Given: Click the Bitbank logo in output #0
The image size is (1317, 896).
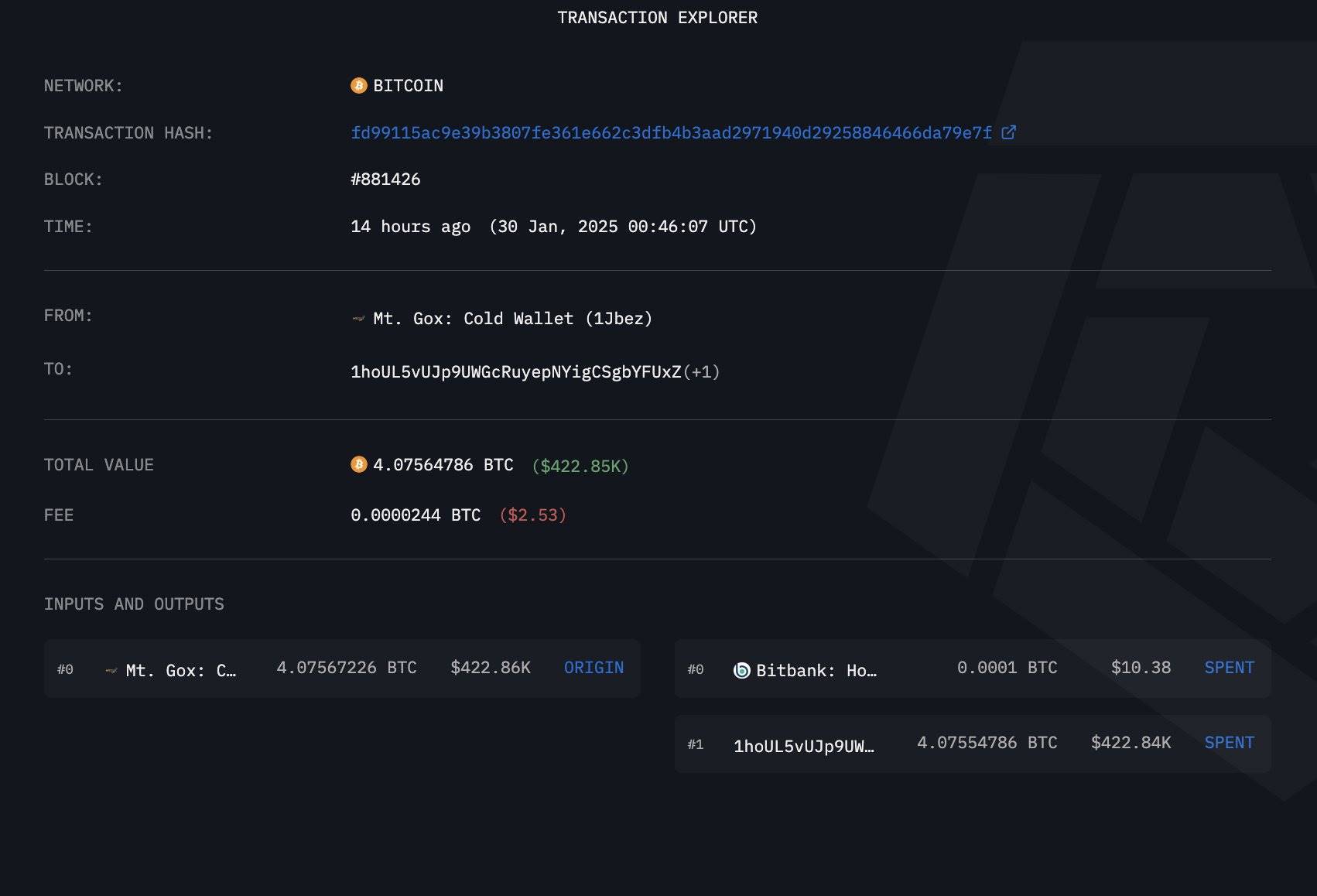Looking at the screenshot, I should (x=741, y=669).
